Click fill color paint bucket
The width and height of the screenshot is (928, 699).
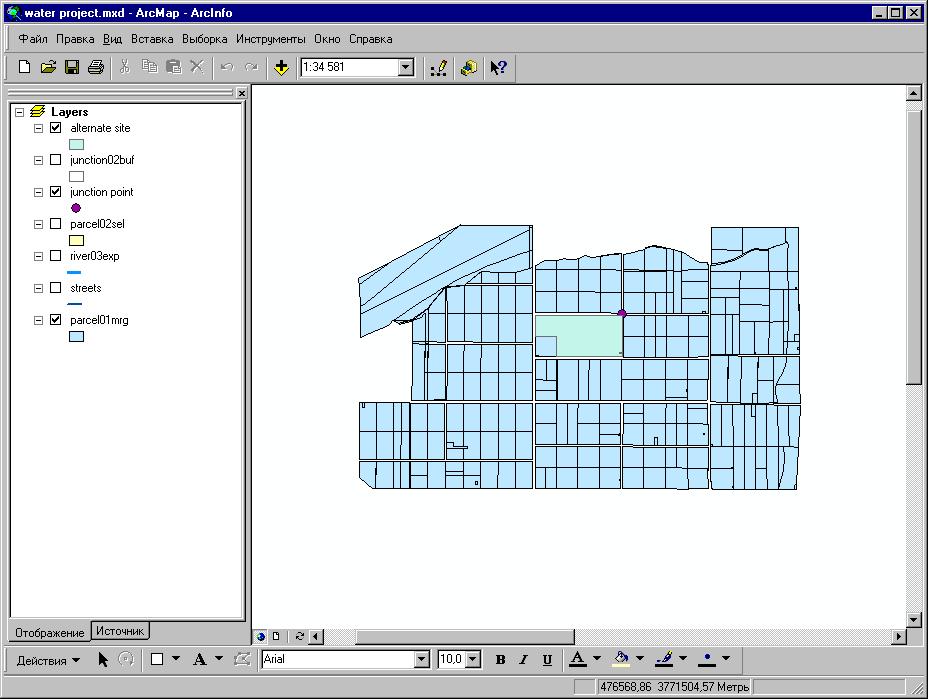621,659
